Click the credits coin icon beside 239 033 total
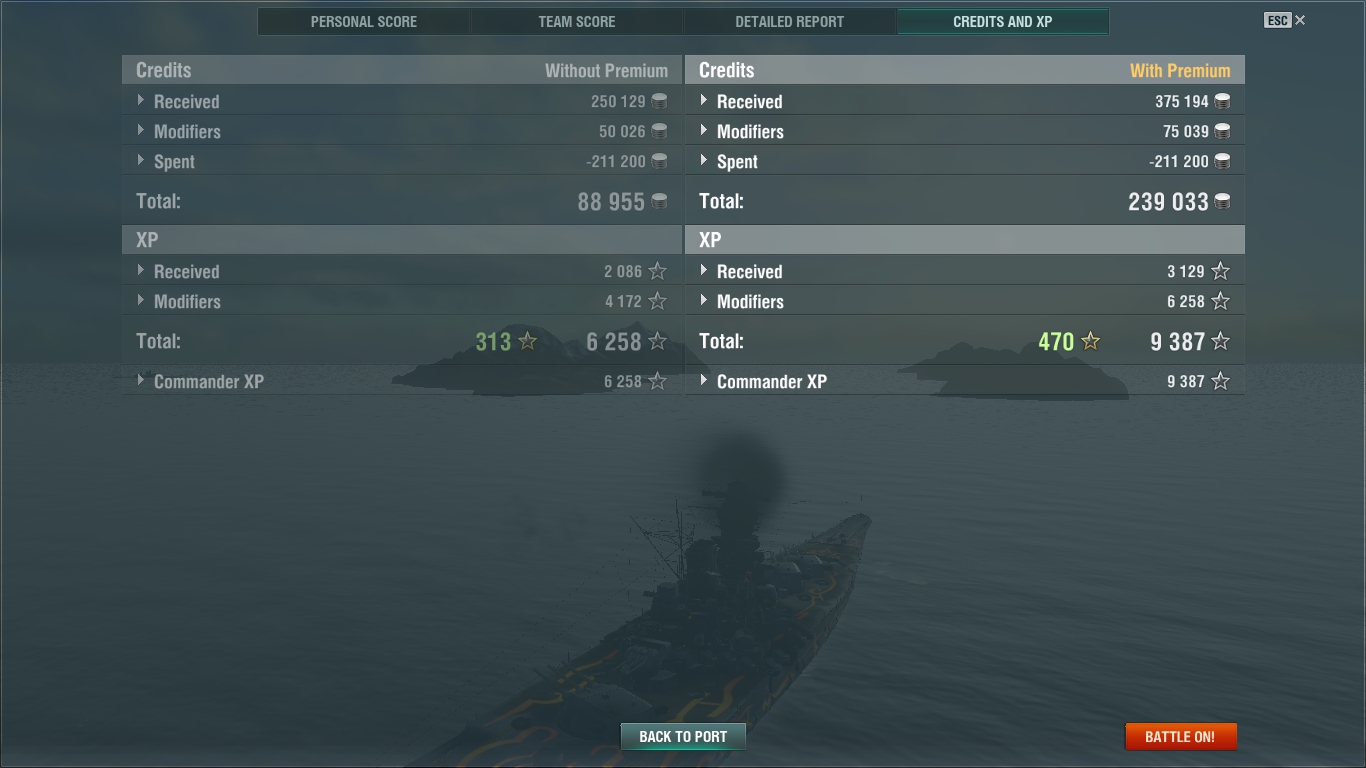This screenshot has height=768, width=1366. pos(1222,202)
